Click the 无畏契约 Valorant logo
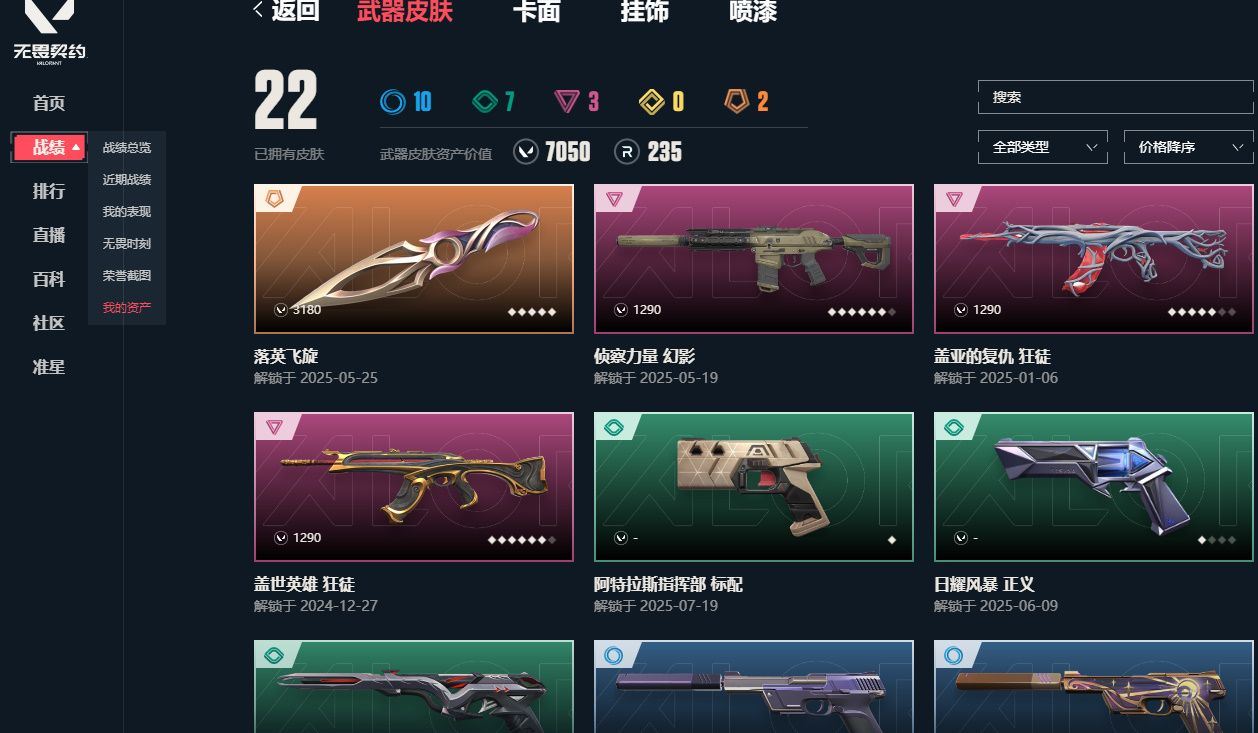The height and width of the screenshot is (733, 1258). coord(49,31)
